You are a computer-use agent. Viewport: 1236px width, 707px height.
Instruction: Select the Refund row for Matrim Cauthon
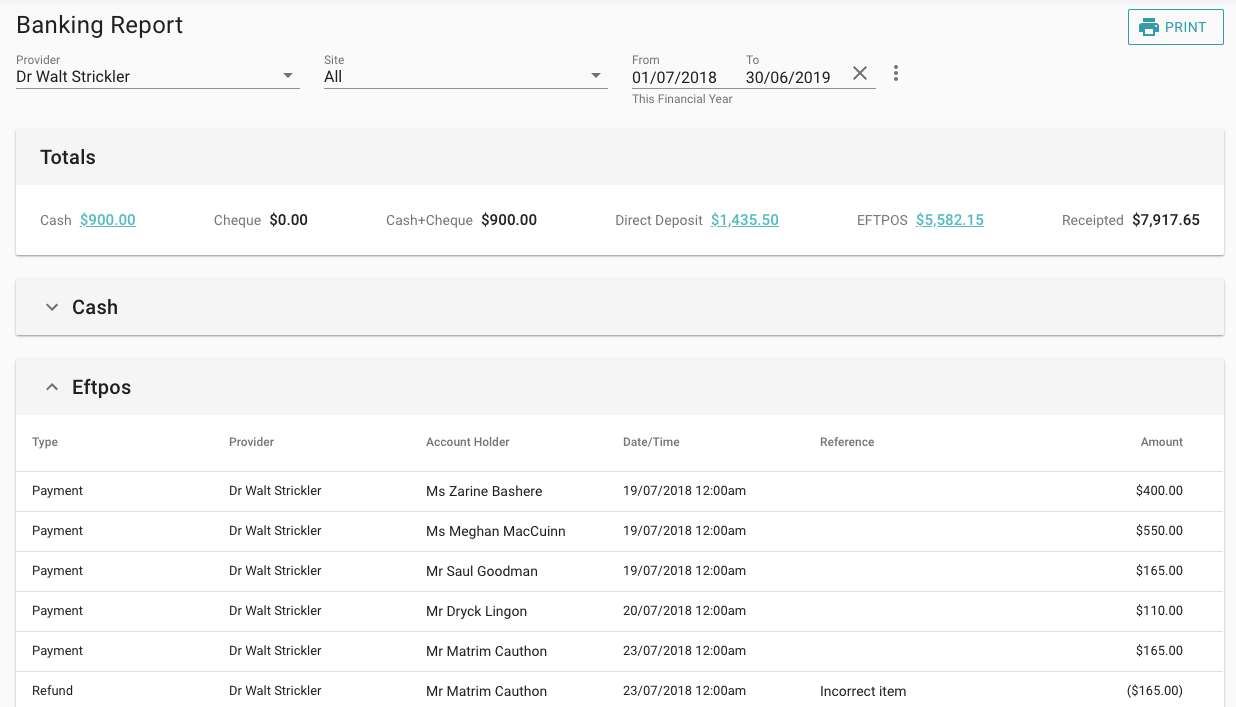[486, 691]
